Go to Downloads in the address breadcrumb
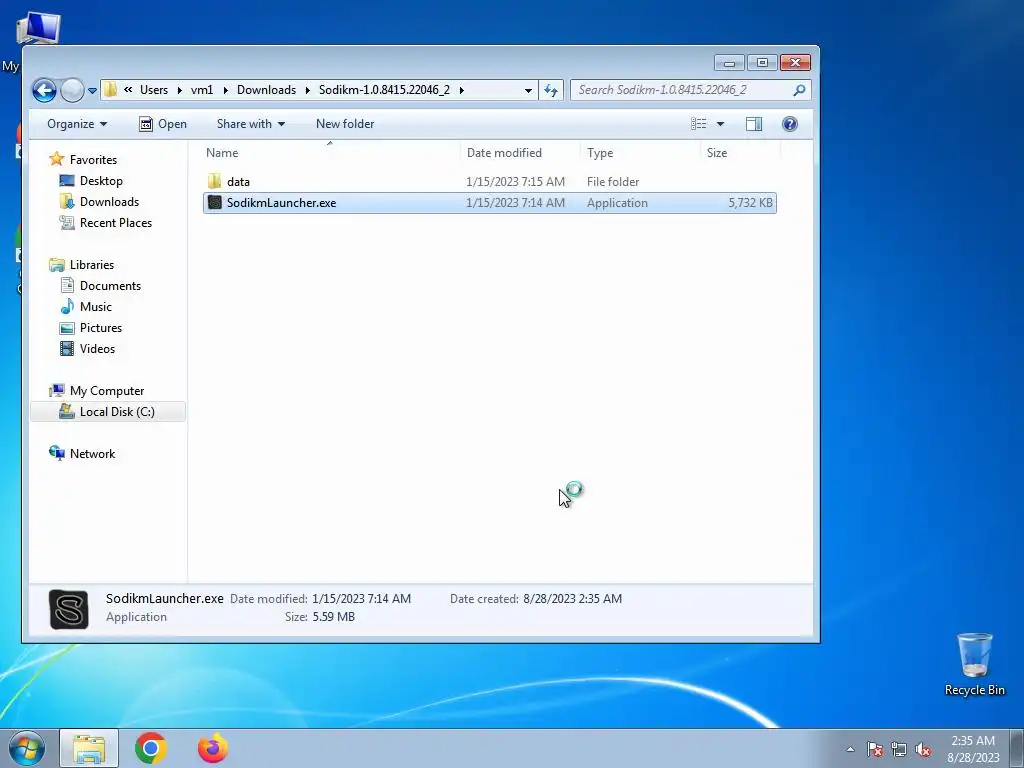This screenshot has width=1024, height=768. coord(266,89)
